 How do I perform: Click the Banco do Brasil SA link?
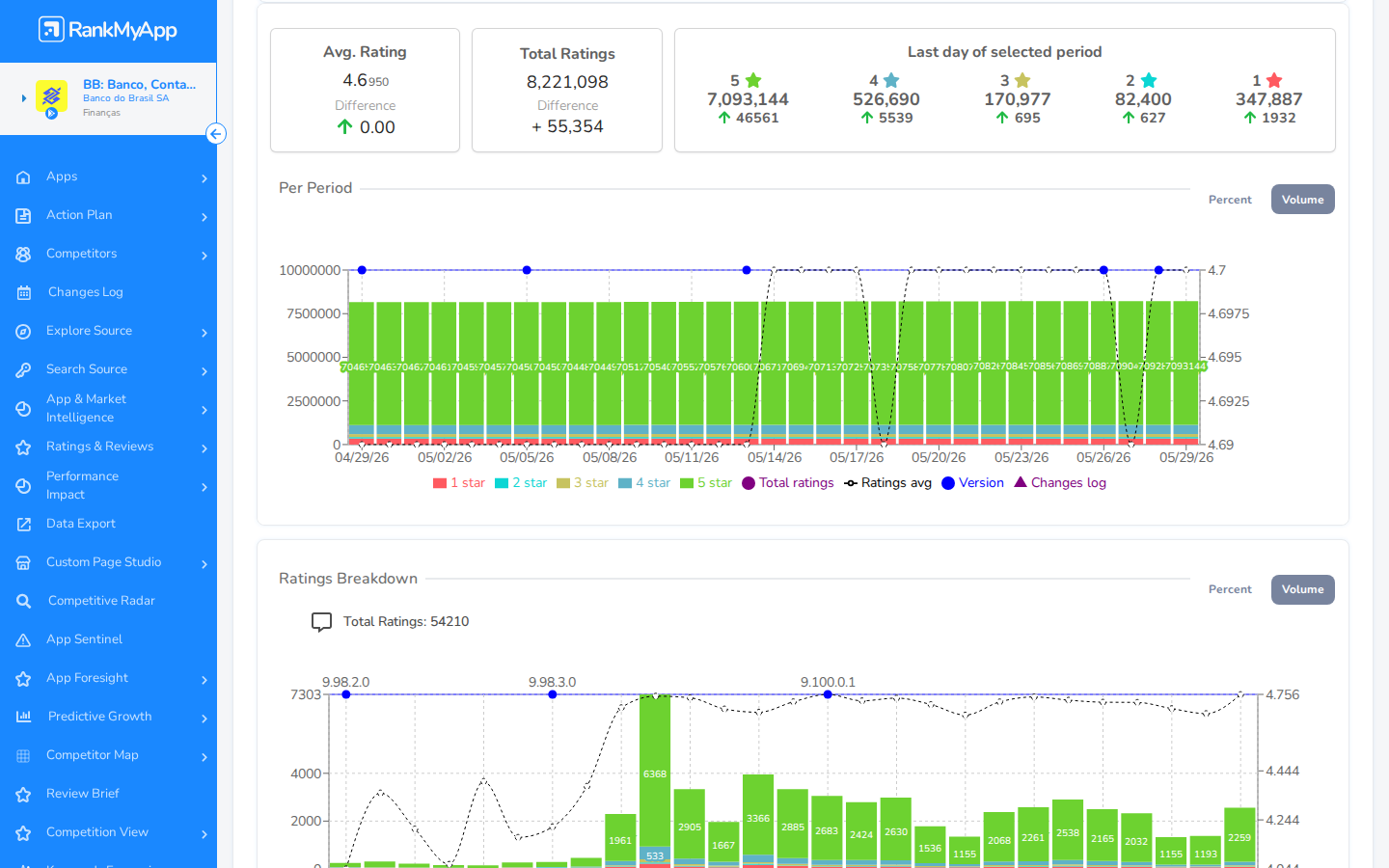pos(125,98)
